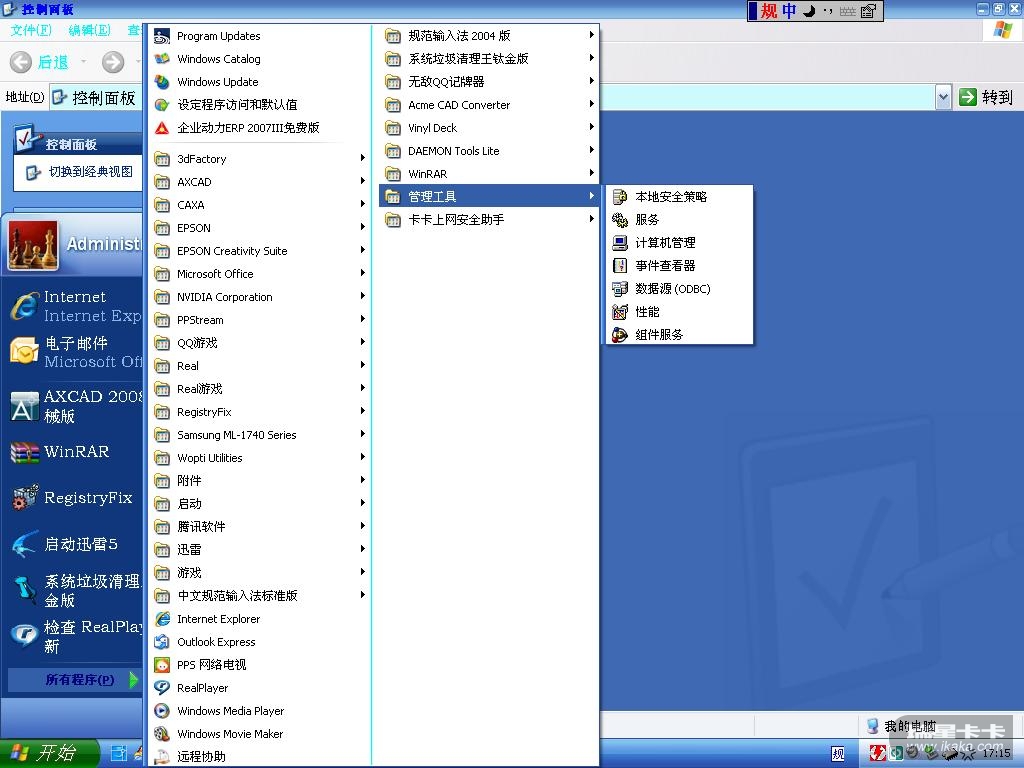Expand the 卡卡上网安全助手 folder
Image resolution: width=1024 pixels, height=768 pixels.
tap(489, 220)
